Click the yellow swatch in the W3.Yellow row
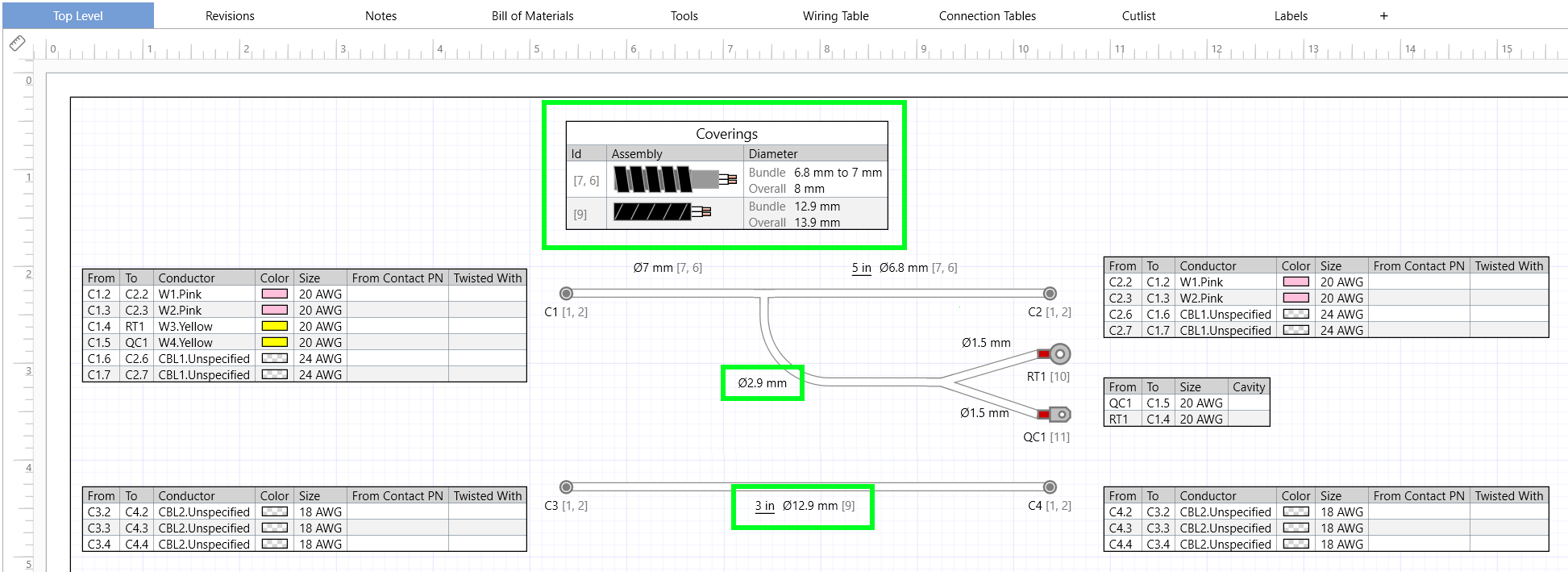 click(275, 327)
